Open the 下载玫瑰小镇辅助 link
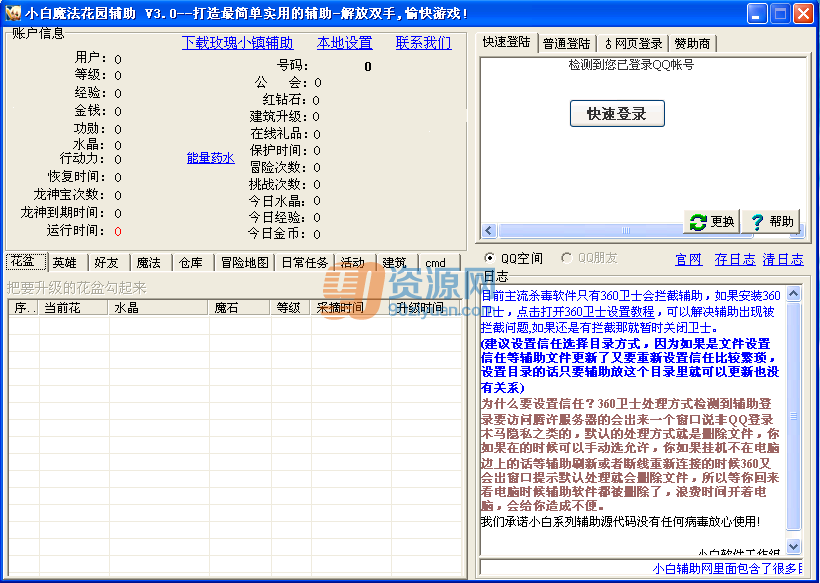This screenshot has height=583, width=820. click(x=237, y=43)
